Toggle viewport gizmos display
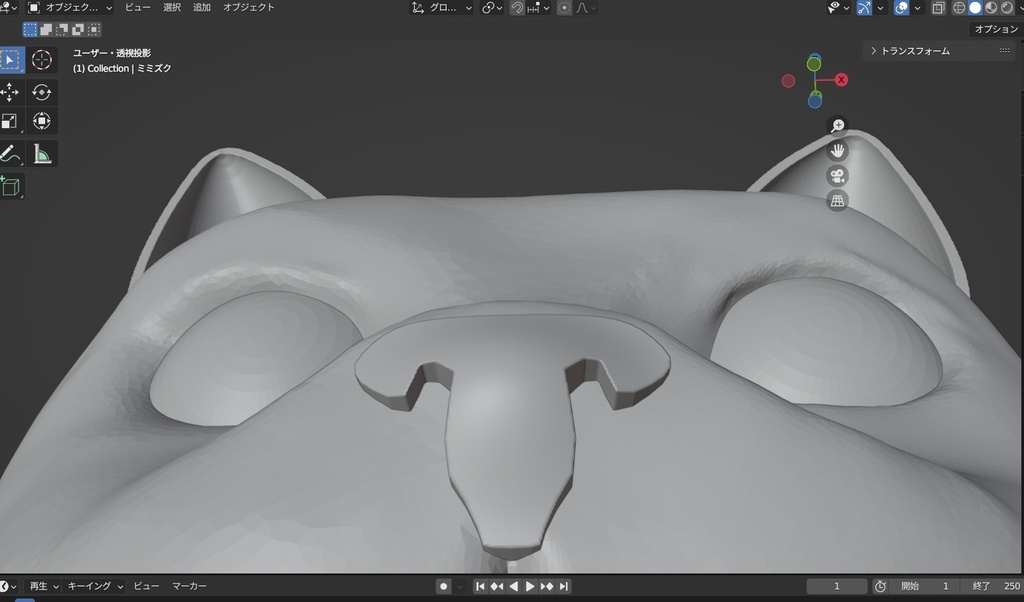The image size is (1024, 602). pyautogui.click(x=864, y=8)
